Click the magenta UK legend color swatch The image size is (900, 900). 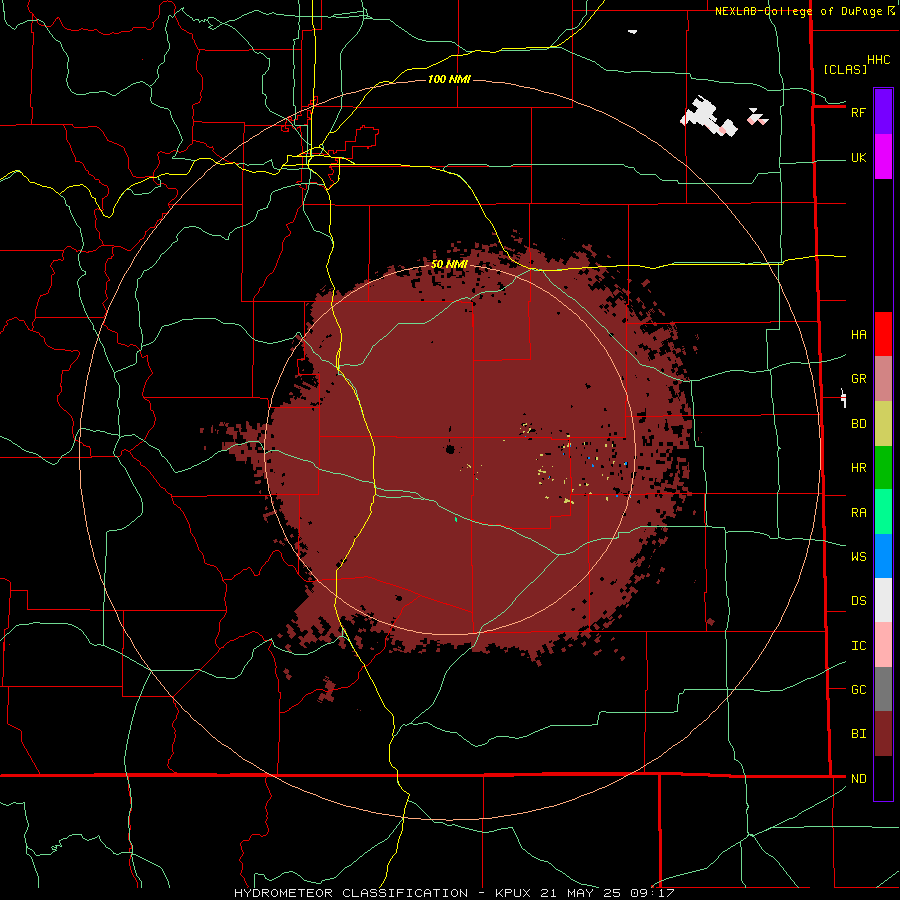pos(883,157)
